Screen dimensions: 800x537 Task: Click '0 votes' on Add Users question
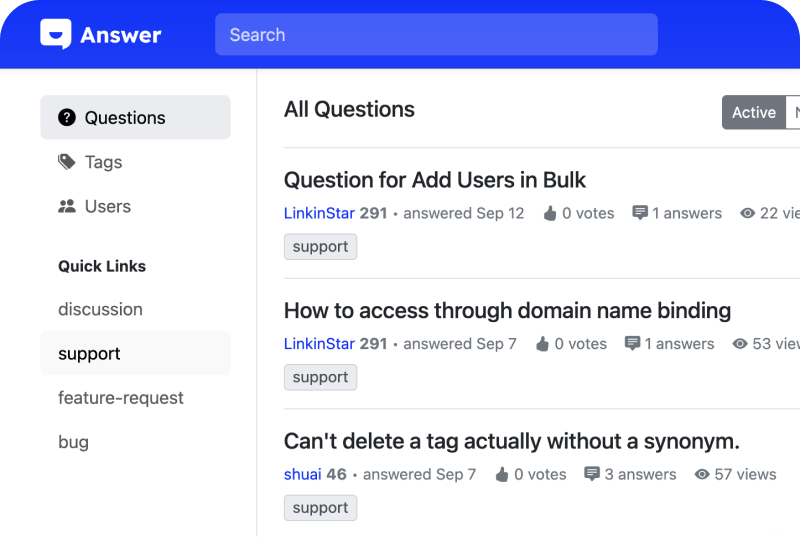coord(588,213)
